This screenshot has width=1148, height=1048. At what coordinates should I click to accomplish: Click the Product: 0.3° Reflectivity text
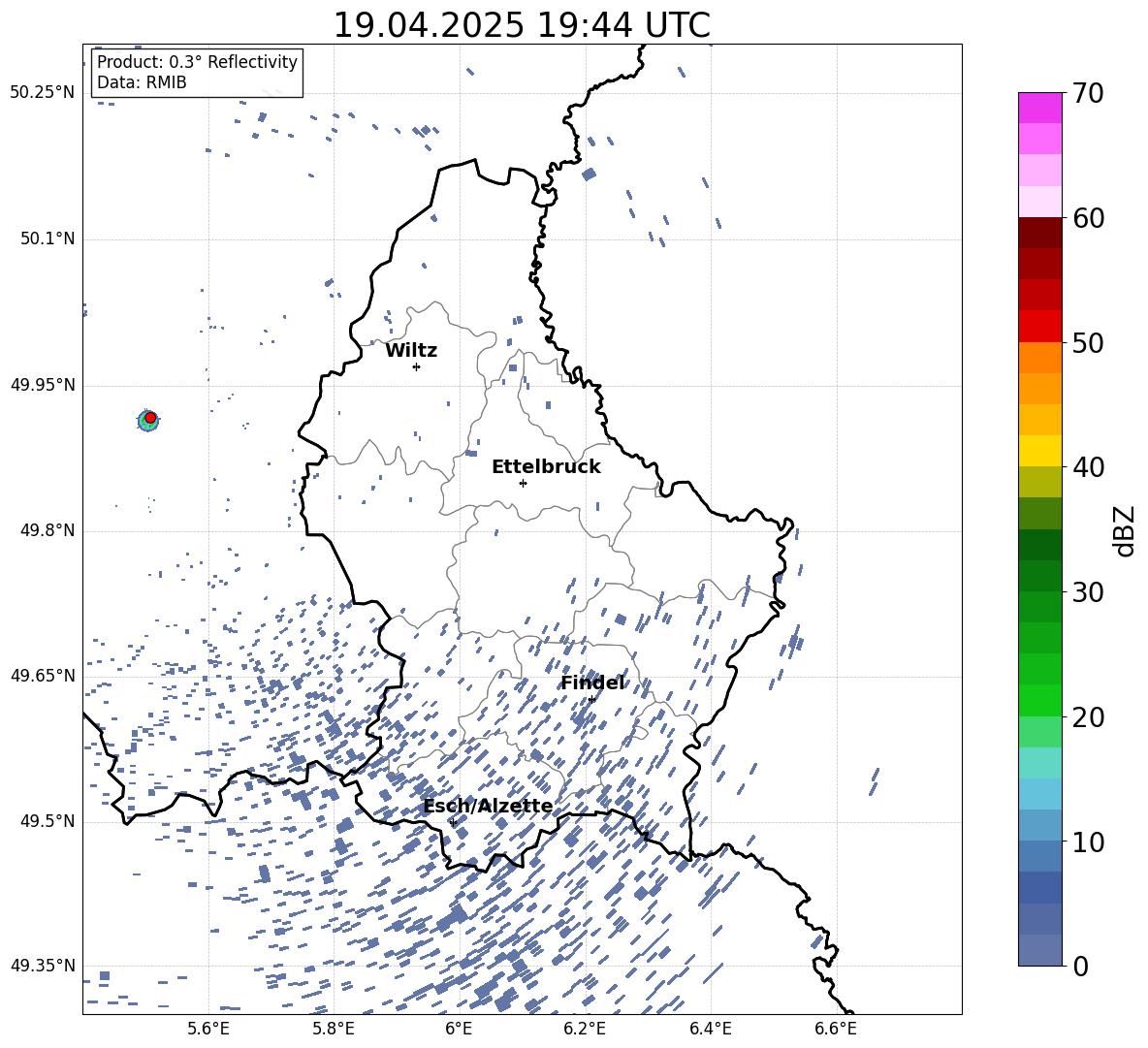click(x=197, y=62)
